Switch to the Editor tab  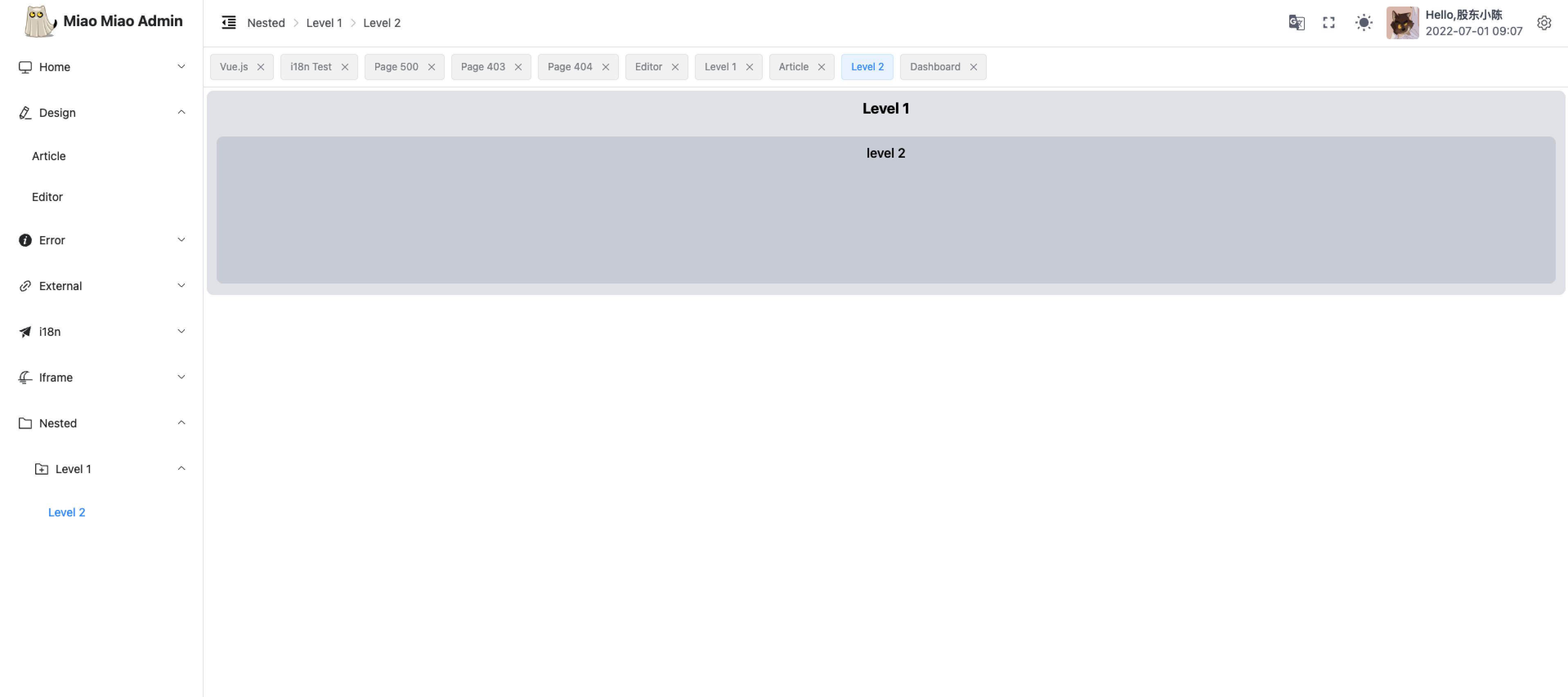(x=648, y=67)
